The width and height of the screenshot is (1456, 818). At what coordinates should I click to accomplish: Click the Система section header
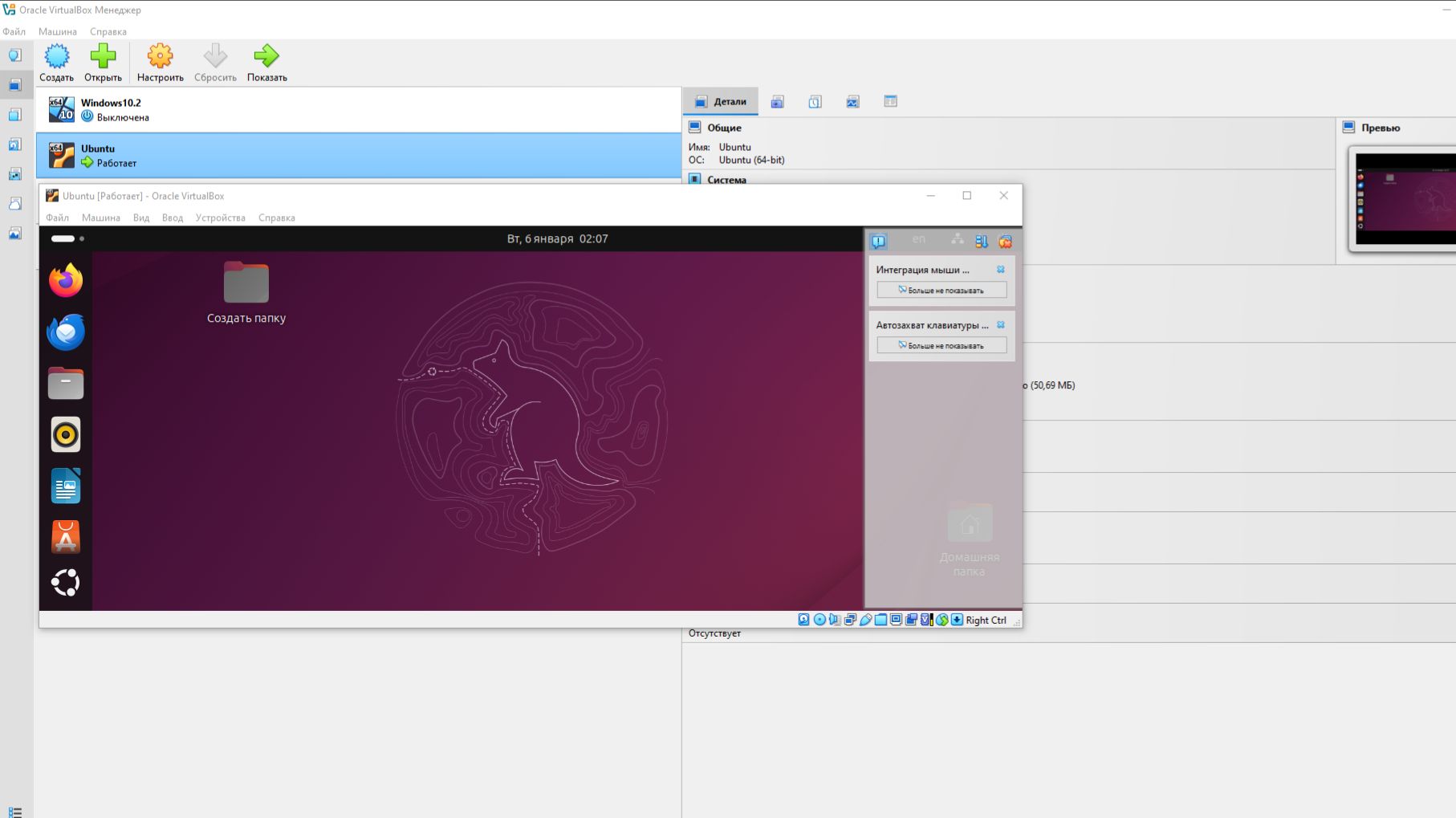pyautogui.click(x=726, y=180)
